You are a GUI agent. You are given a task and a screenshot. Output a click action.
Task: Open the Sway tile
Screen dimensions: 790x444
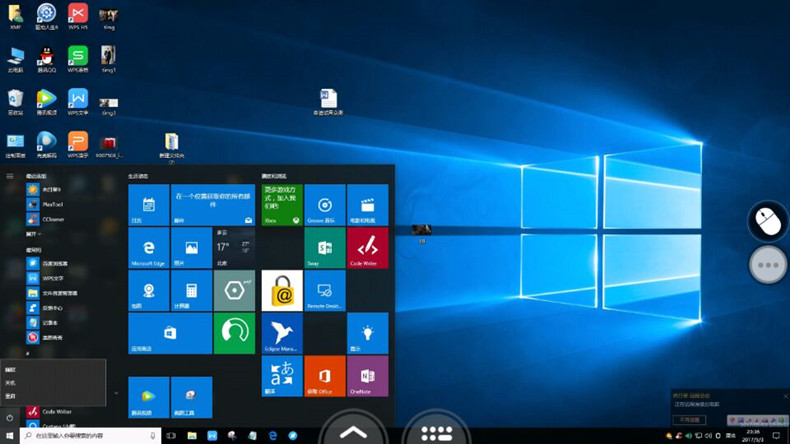(x=324, y=248)
